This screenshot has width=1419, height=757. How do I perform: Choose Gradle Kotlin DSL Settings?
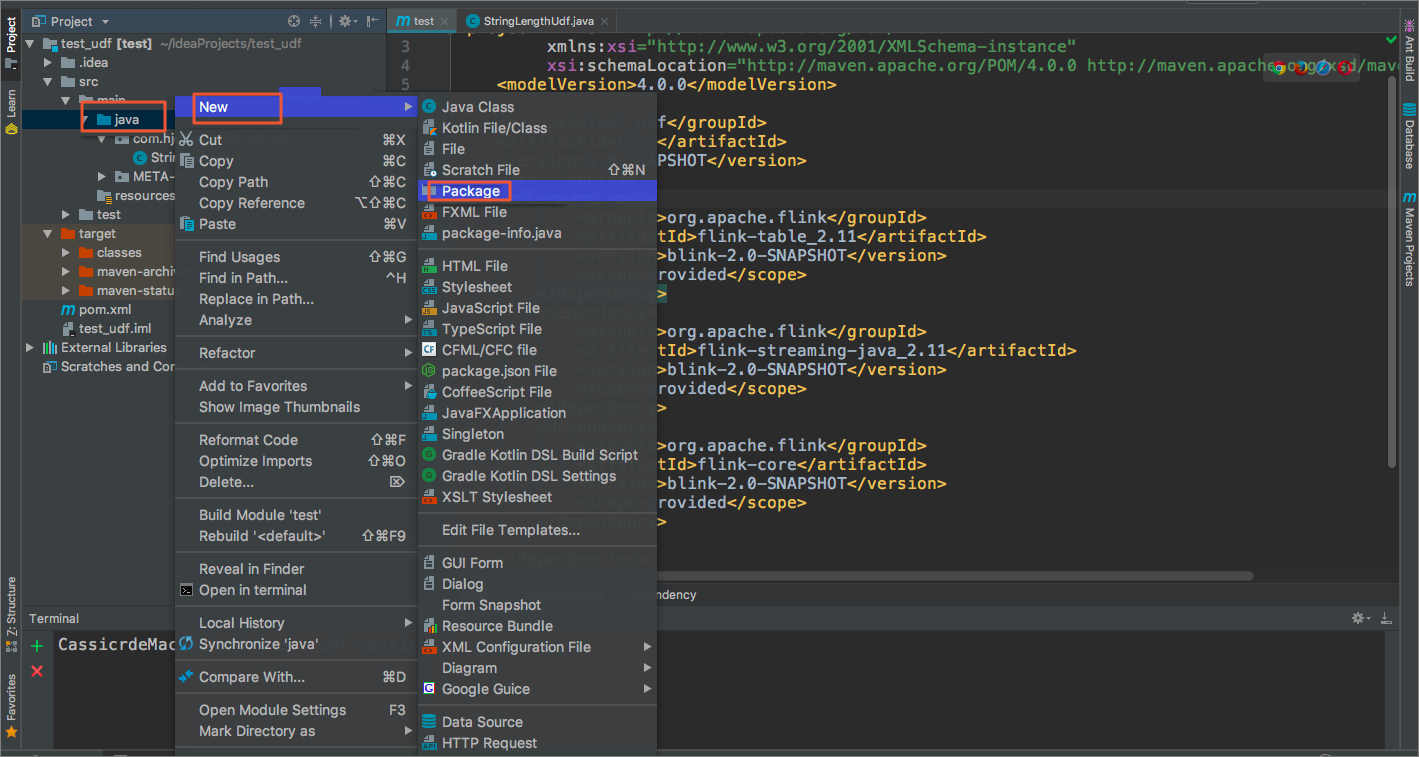pos(536,476)
